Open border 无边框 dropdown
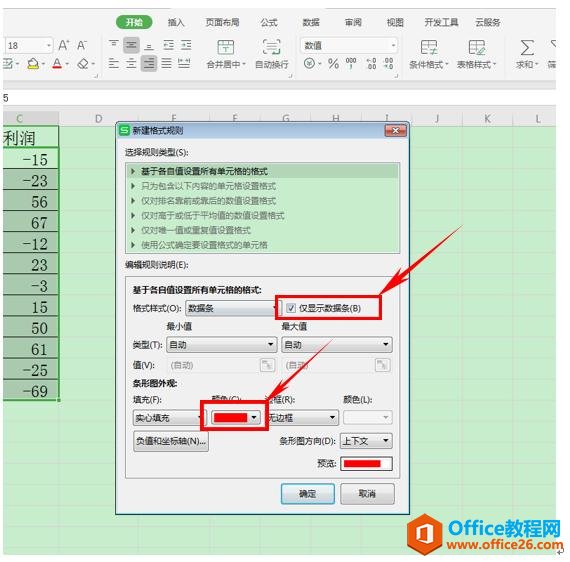Viewport: 570px width, 562px height. [302, 418]
